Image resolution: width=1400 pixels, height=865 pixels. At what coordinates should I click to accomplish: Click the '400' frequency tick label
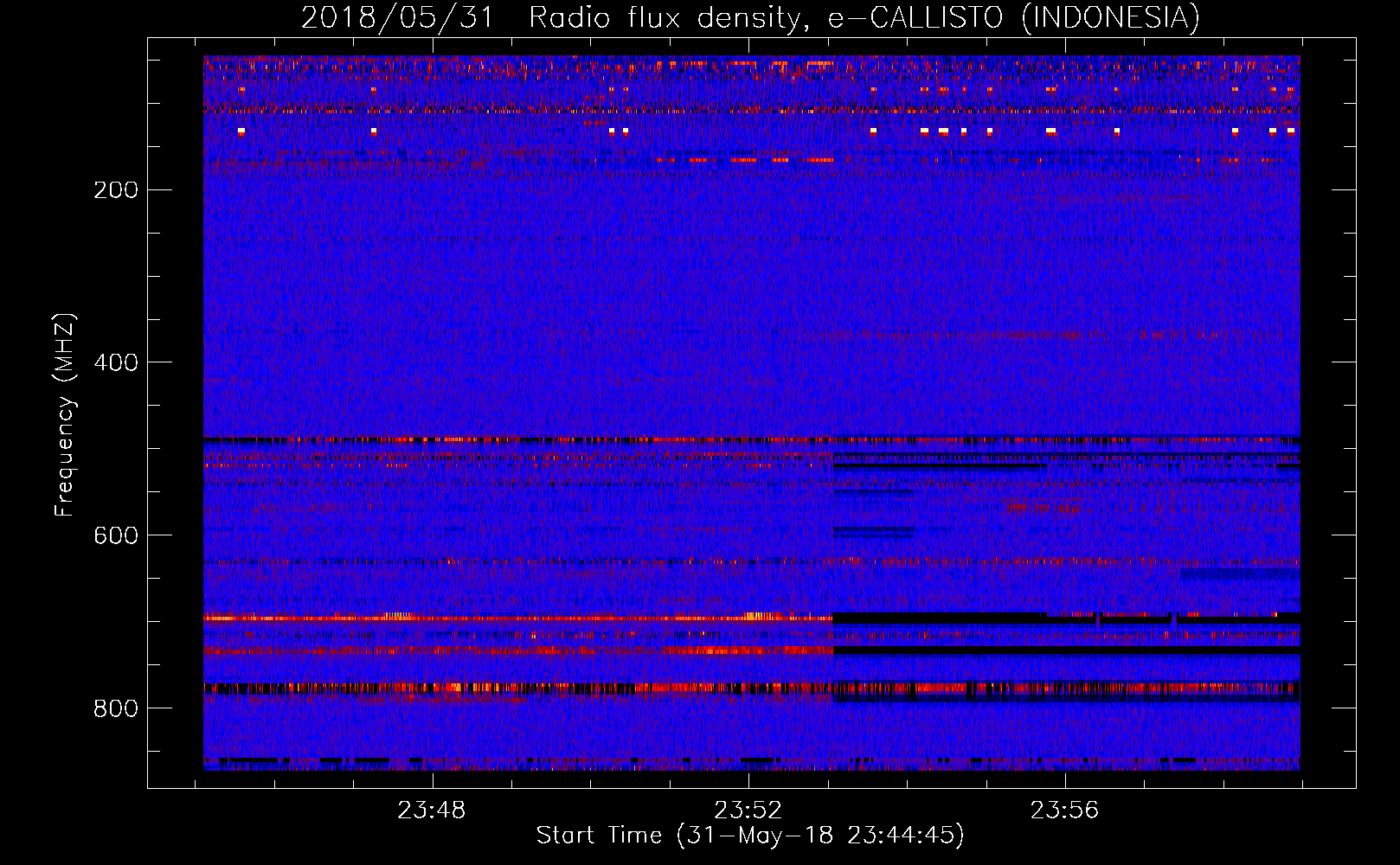[116, 362]
